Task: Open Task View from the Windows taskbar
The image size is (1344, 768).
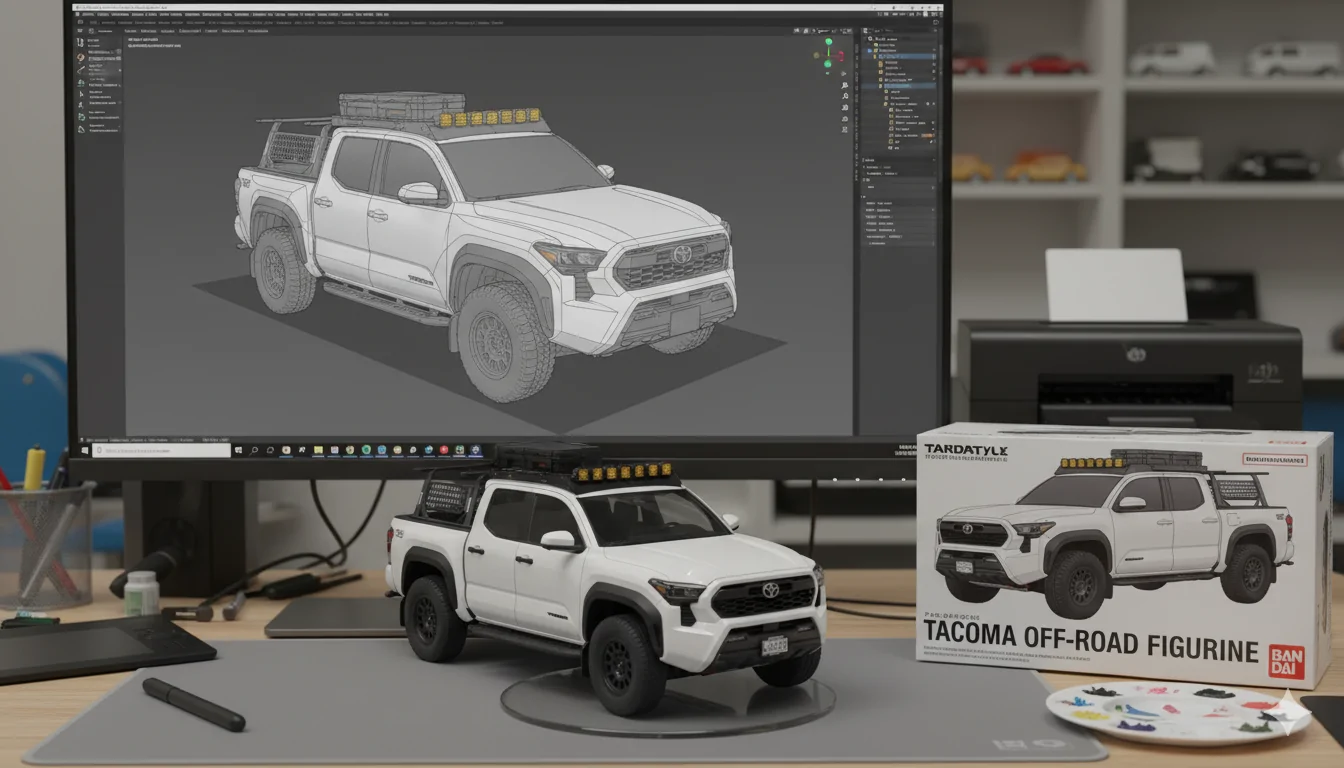Action: pyautogui.click(x=239, y=450)
